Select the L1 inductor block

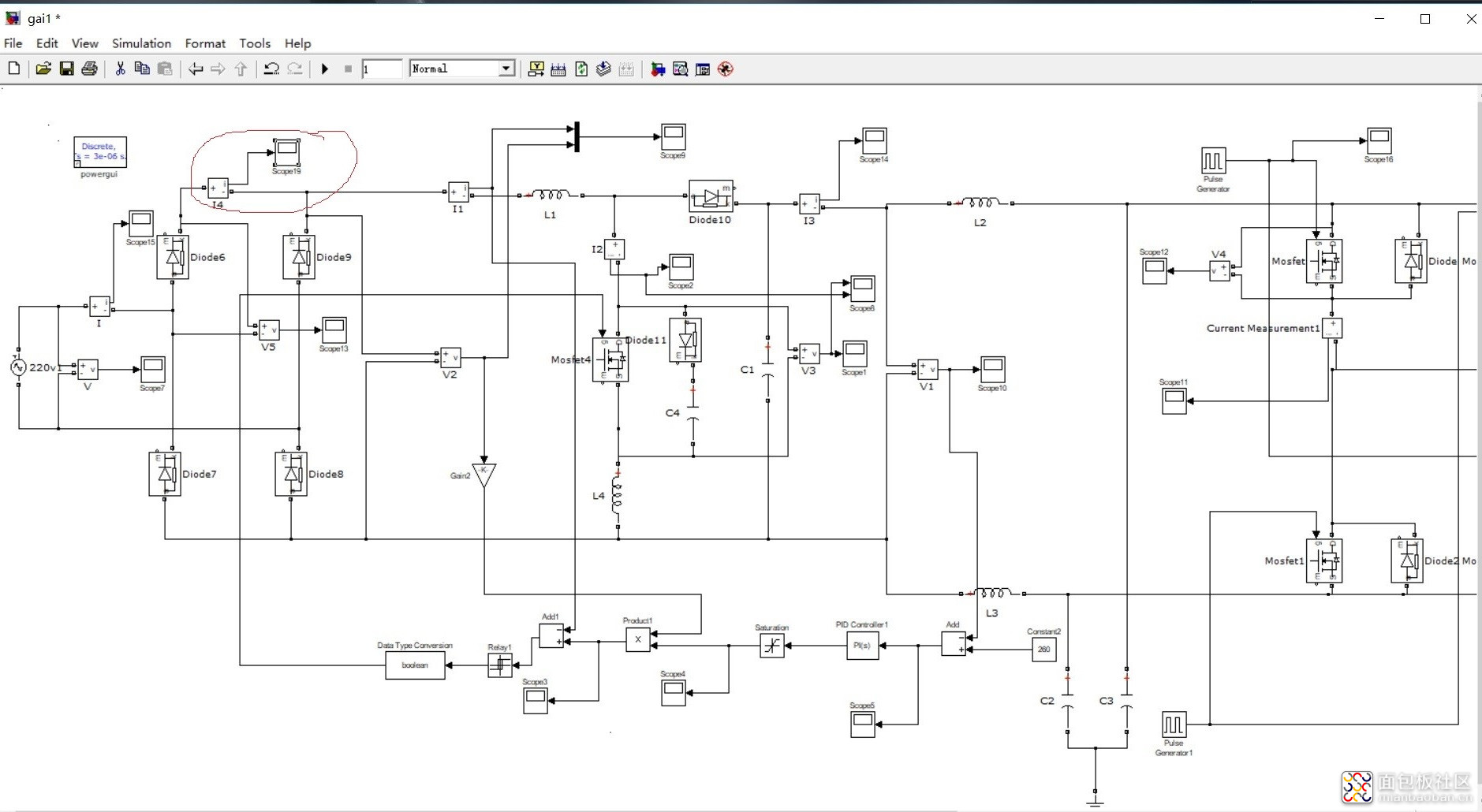[551, 195]
